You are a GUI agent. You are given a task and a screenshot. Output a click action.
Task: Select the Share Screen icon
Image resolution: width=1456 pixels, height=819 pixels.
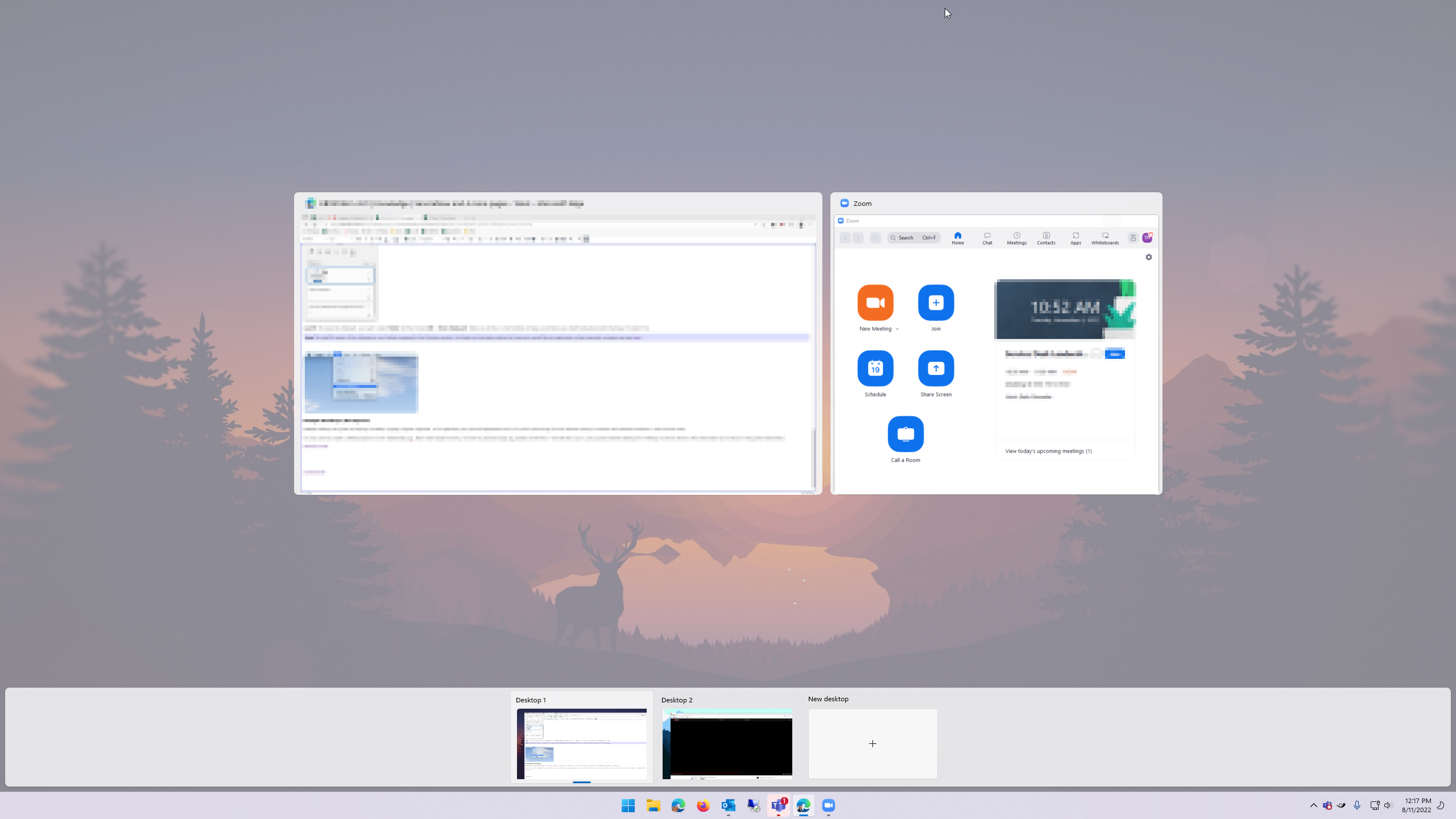tap(936, 369)
